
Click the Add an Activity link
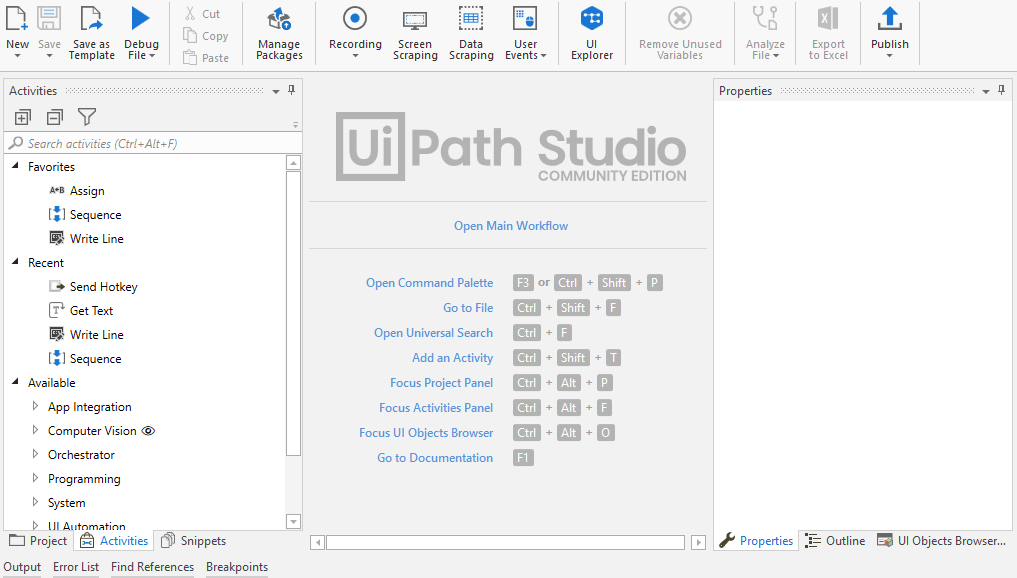pos(453,358)
